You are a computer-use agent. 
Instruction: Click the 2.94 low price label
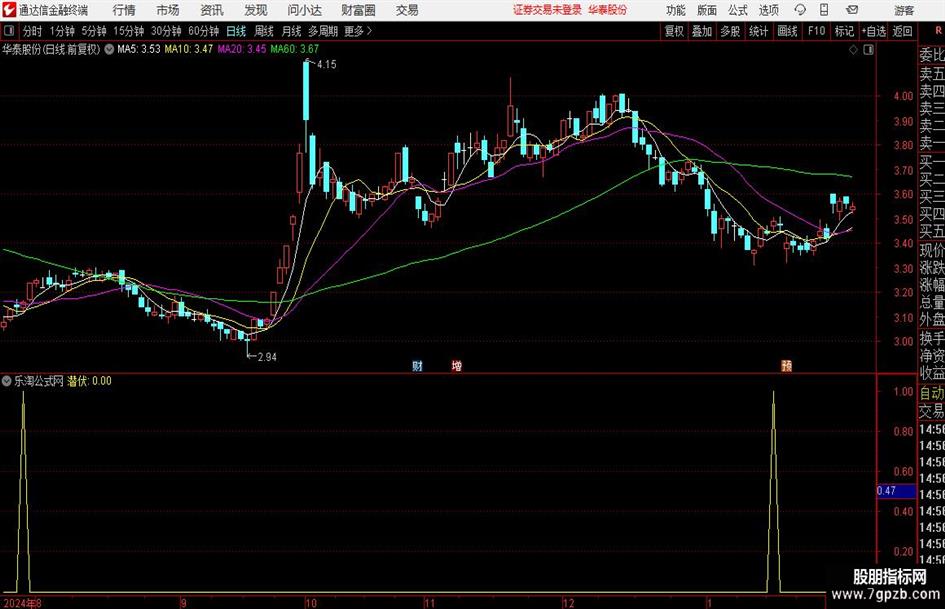point(267,357)
